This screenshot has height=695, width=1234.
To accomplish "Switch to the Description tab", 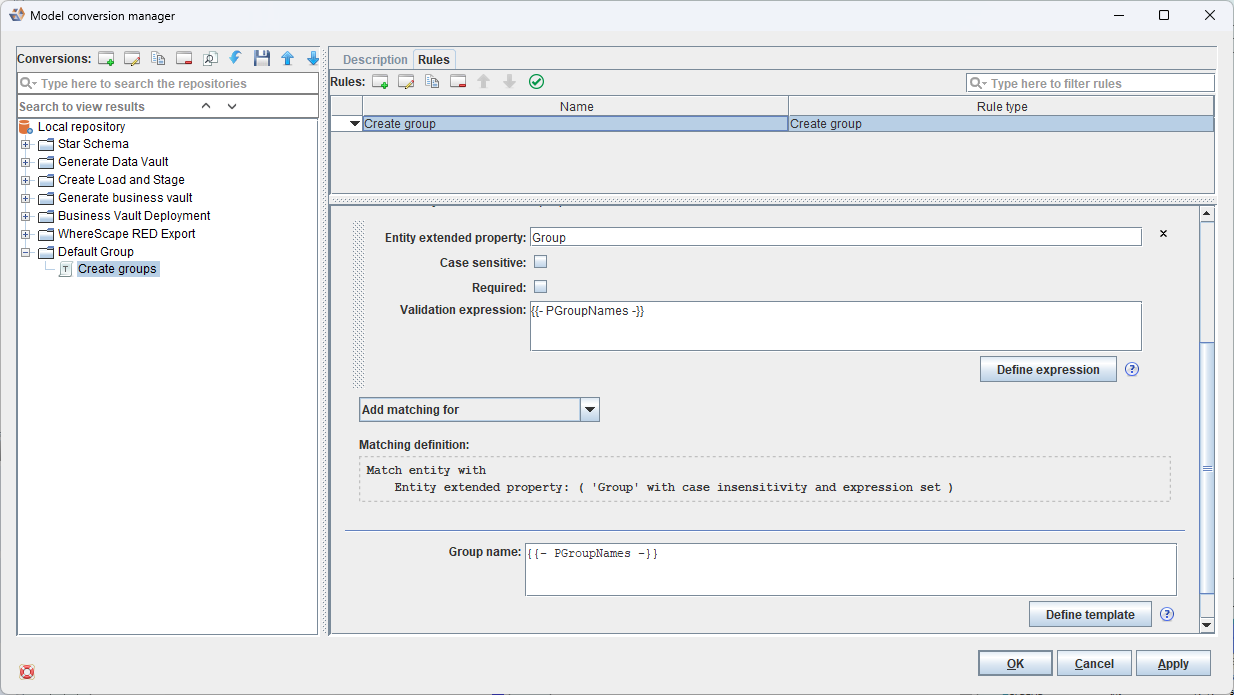I will point(375,60).
